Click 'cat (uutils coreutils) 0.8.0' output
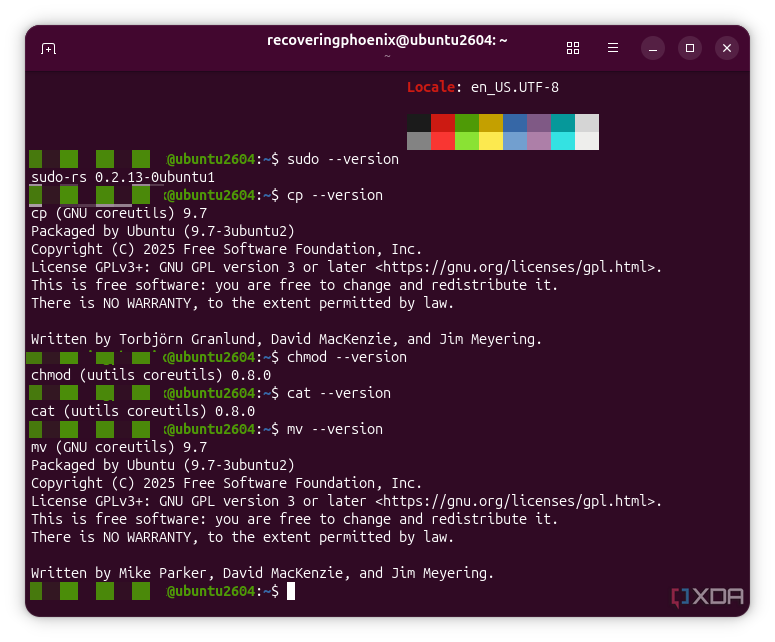 pos(143,411)
